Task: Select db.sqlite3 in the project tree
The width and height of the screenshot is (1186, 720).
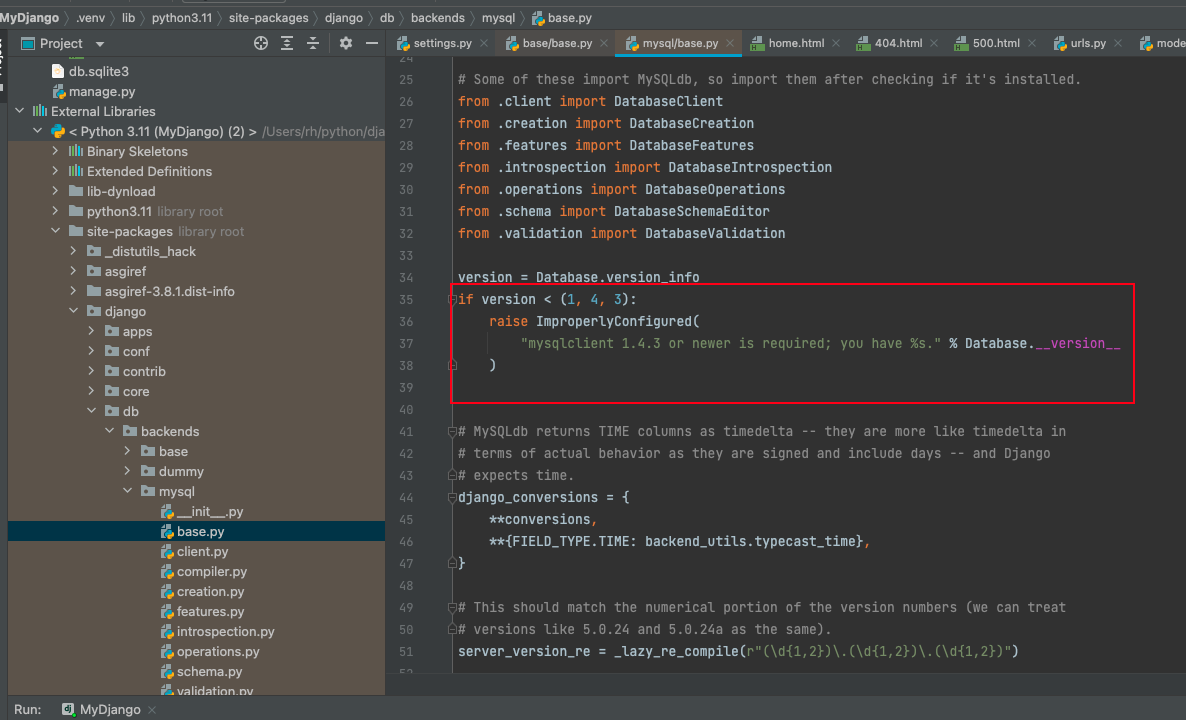Action: pyautogui.click(x=98, y=71)
